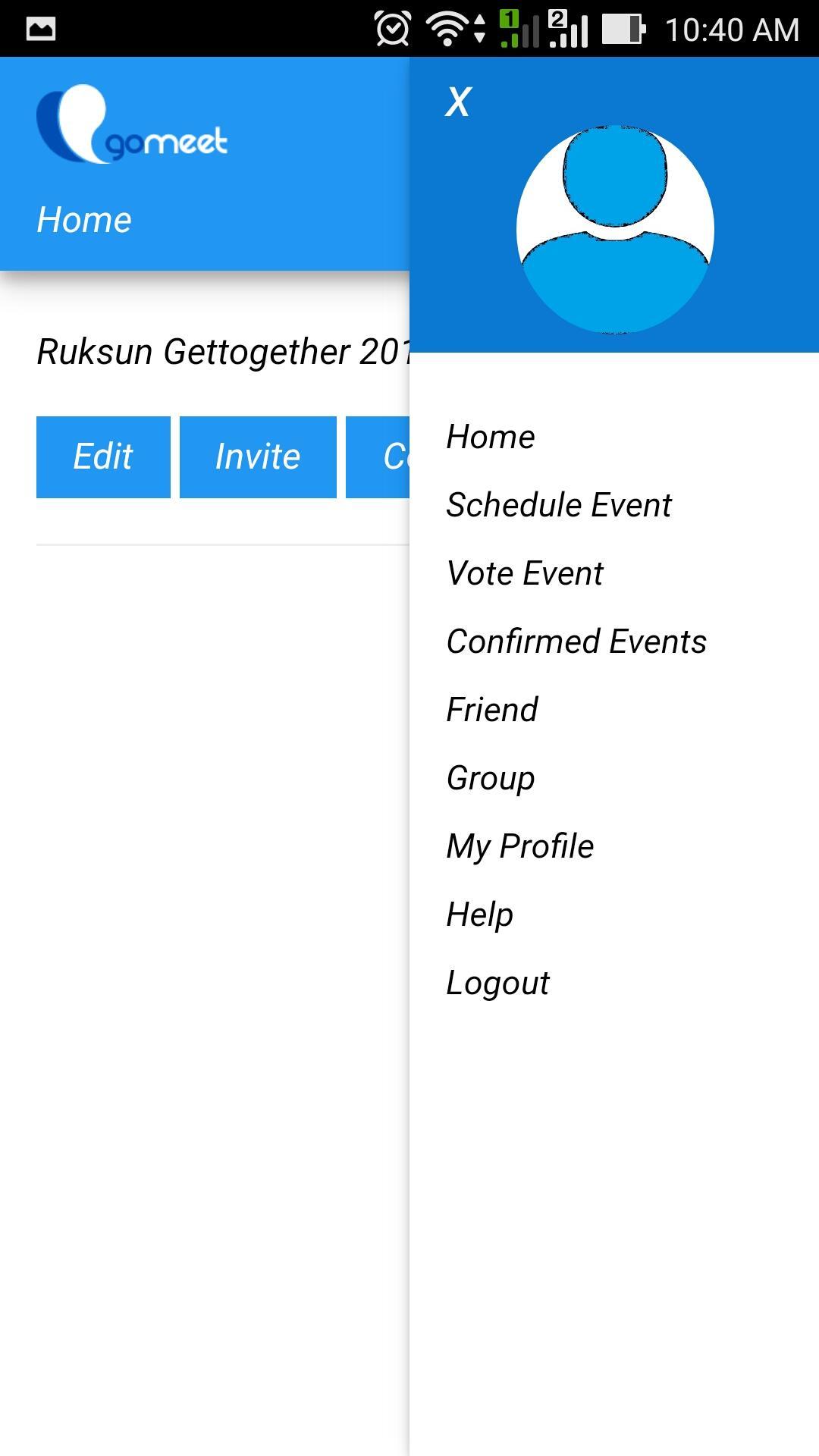819x1456 pixels.
Task: Tap the partially hidden button beside Invite
Action: pyautogui.click(x=378, y=457)
